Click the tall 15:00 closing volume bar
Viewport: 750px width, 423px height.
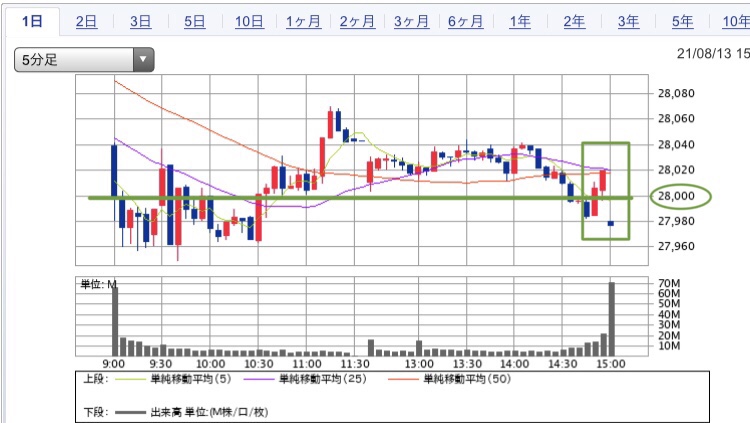[x=611, y=319]
